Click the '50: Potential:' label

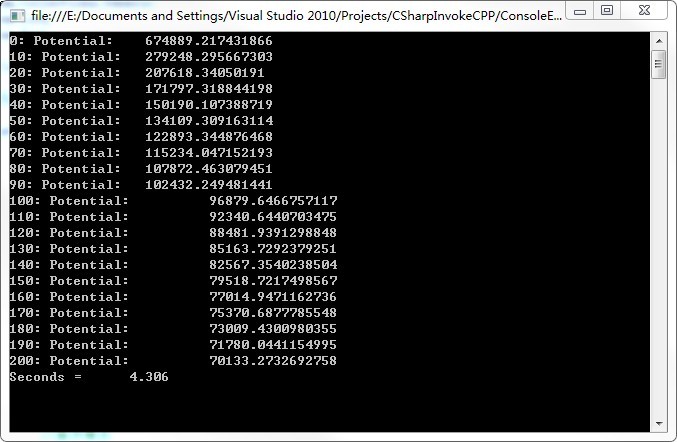click(65, 120)
